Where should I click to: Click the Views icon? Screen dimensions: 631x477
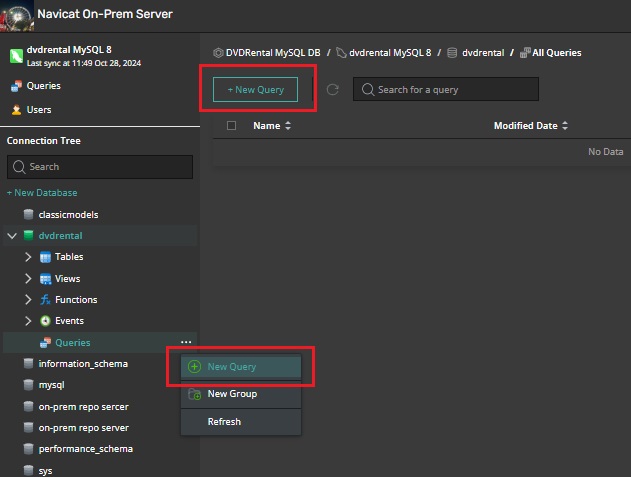click(x=45, y=279)
